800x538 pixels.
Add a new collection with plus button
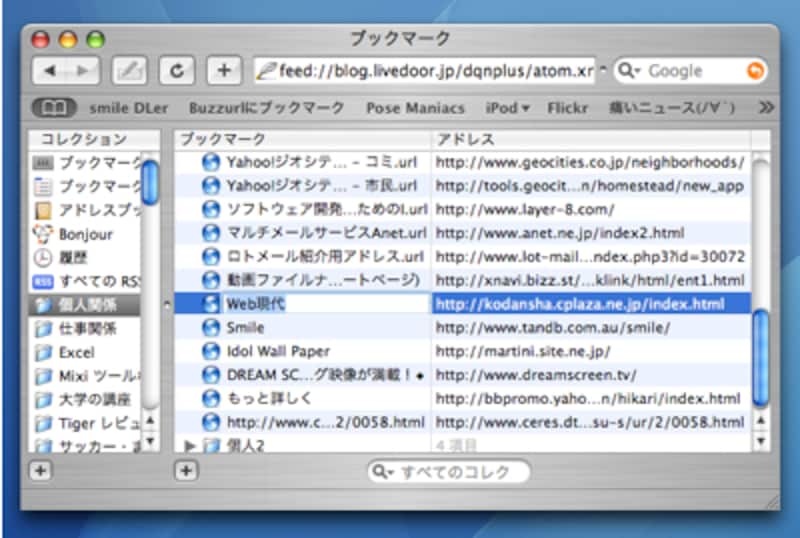pos(40,471)
